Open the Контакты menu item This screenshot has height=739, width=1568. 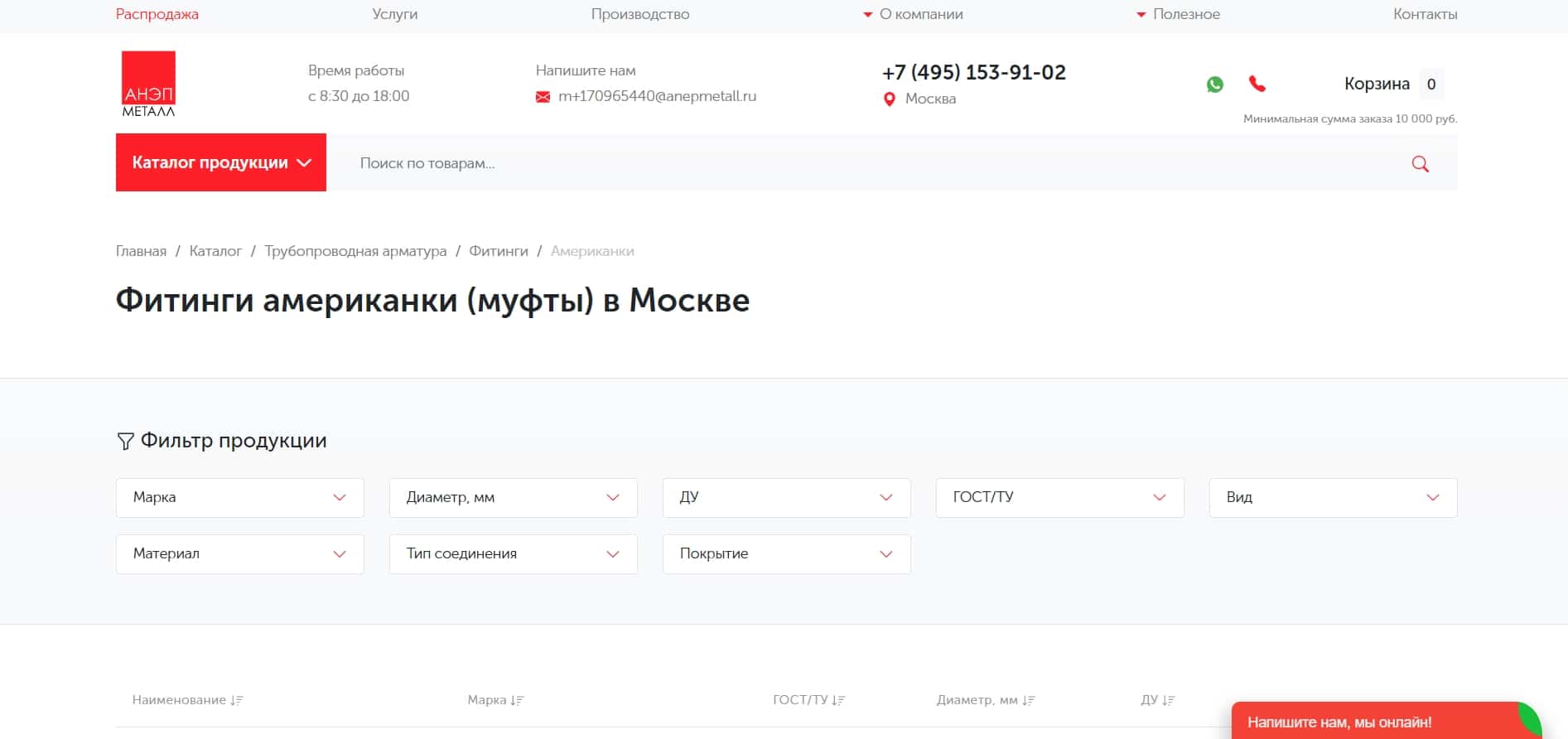pyautogui.click(x=1426, y=14)
